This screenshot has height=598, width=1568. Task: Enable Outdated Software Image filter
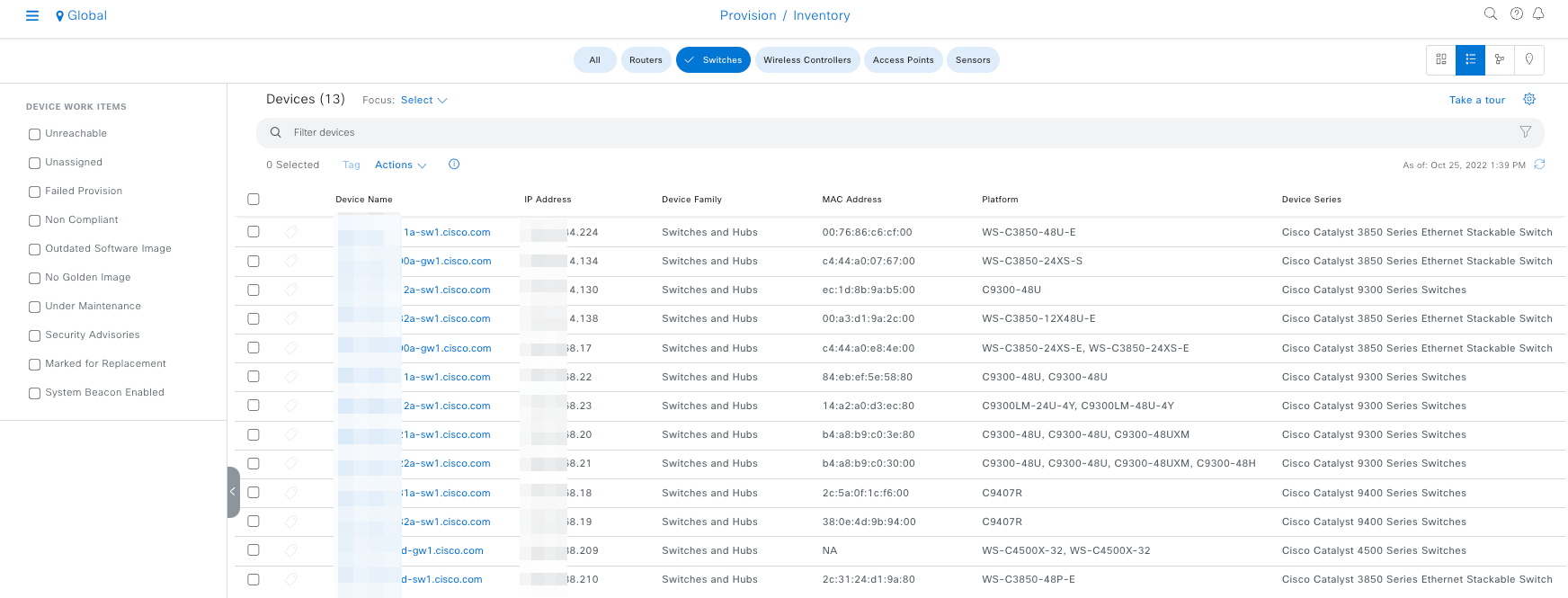[x=34, y=249]
